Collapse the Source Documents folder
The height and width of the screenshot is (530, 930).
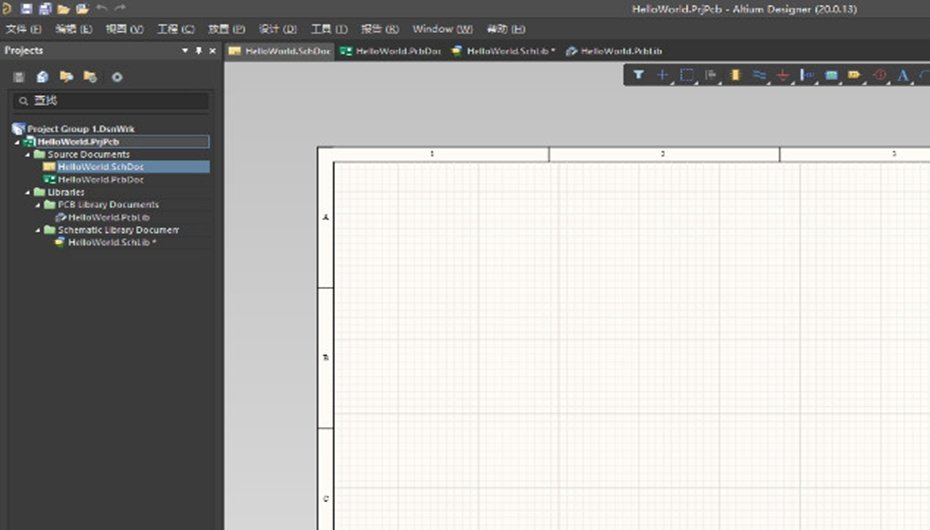pos(27,155)
